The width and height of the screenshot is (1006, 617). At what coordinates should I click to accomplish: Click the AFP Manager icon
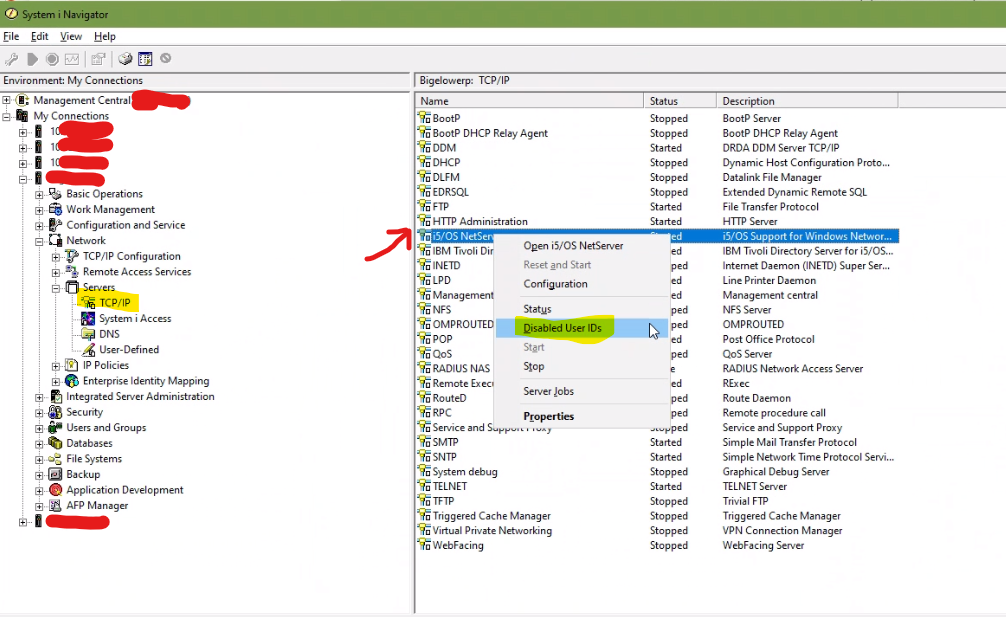tap(56, 505)
